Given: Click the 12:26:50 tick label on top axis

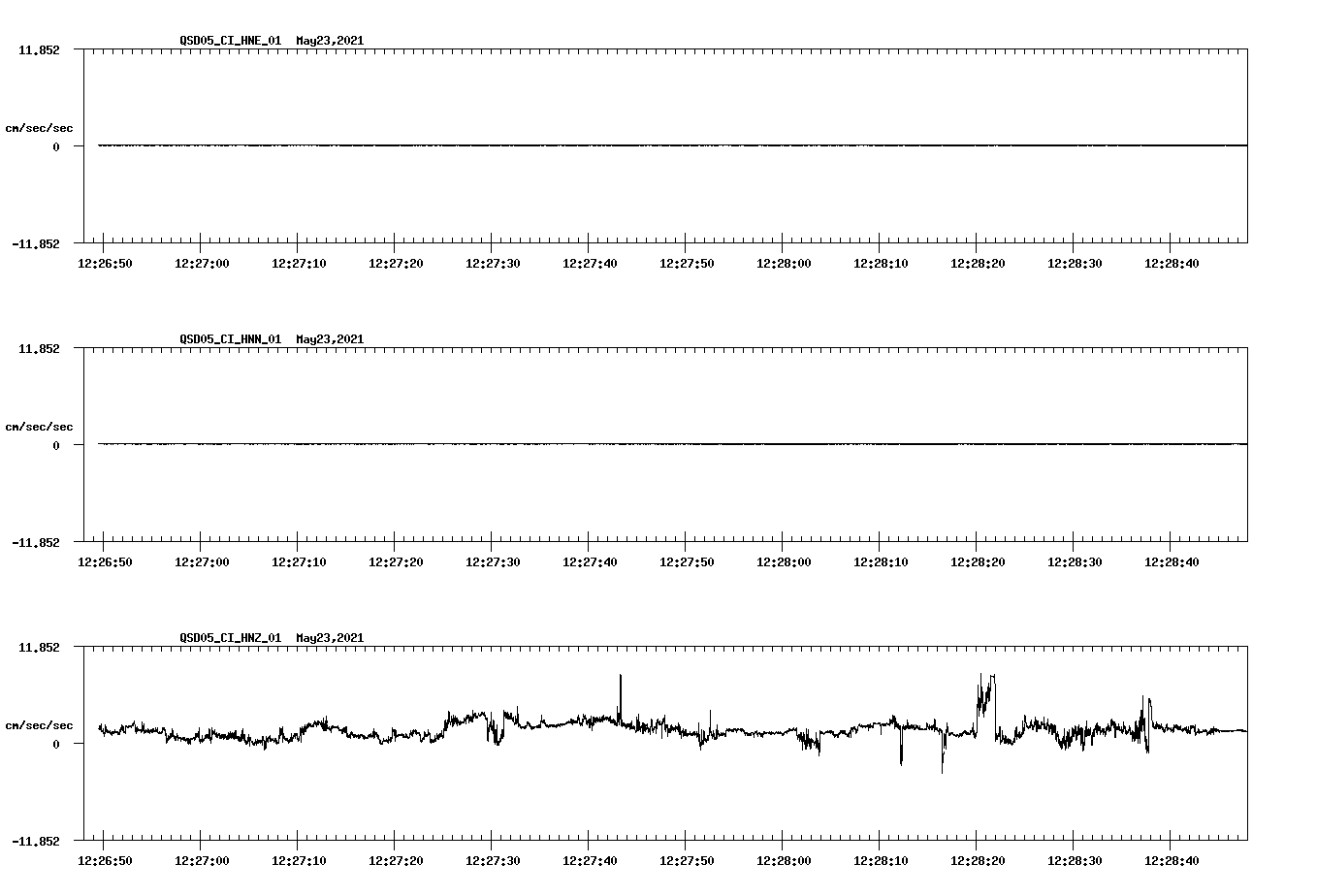Looking at the screenshot, I should coord(106,262).
